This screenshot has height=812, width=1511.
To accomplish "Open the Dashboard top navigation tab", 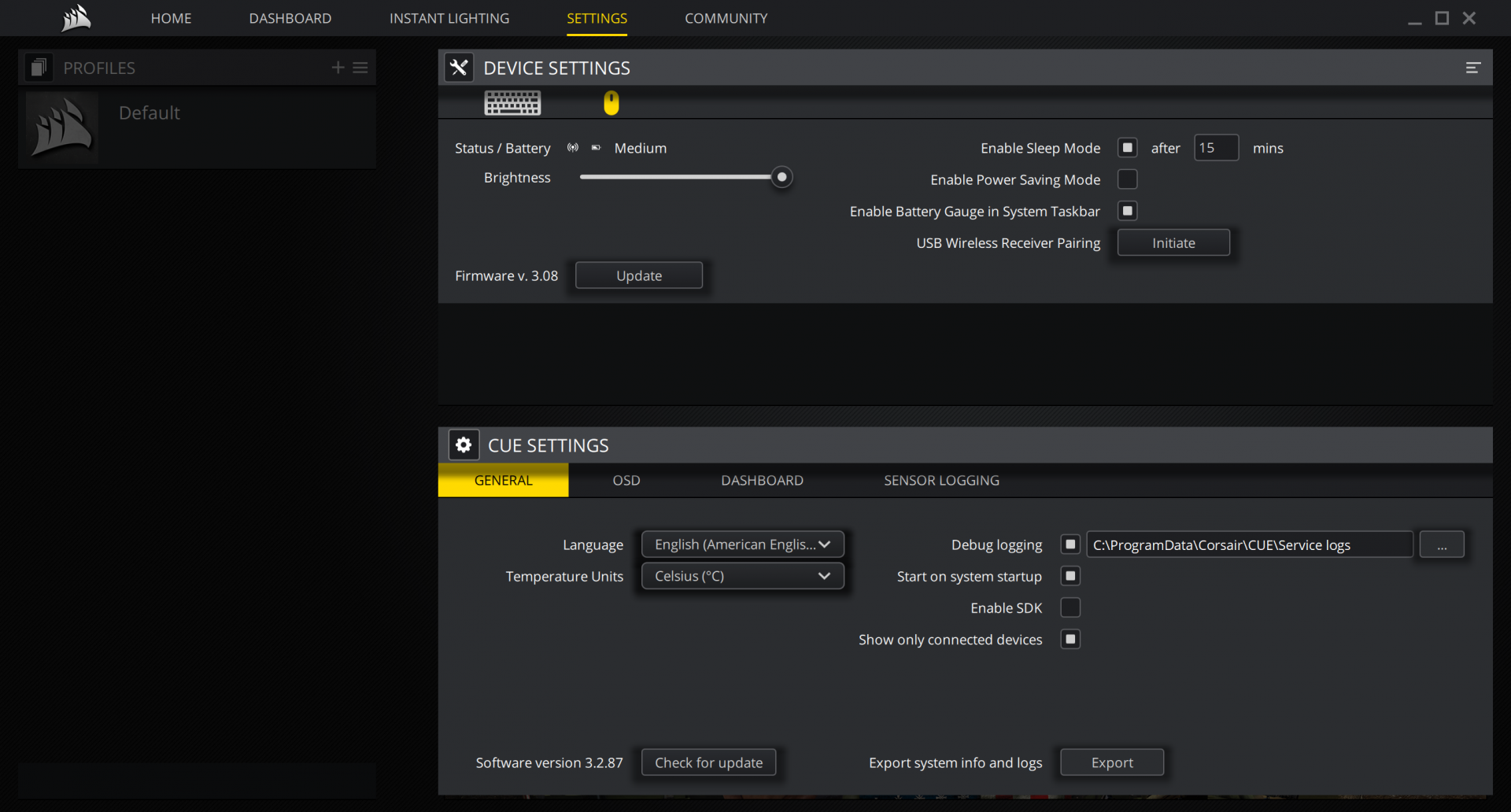I will tap(290, 18).
